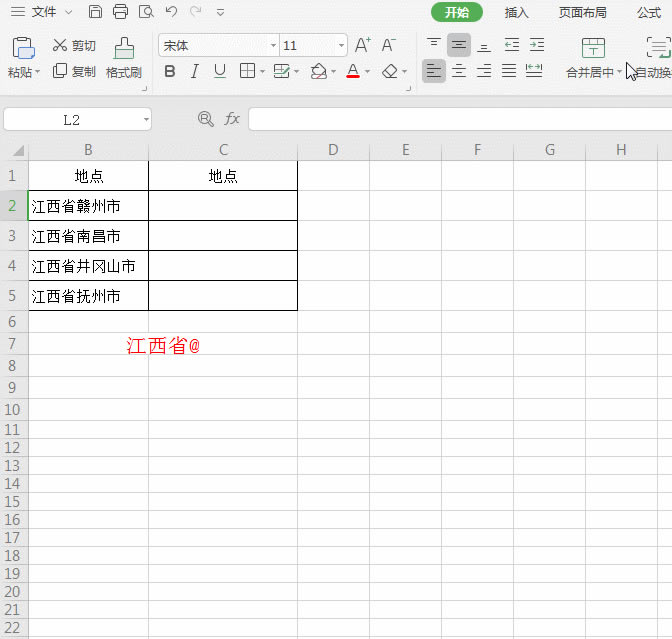Toggle underline formatting
Image resolution: width=672 pixels, height=639 pixels.
click(x=220, y=71)
